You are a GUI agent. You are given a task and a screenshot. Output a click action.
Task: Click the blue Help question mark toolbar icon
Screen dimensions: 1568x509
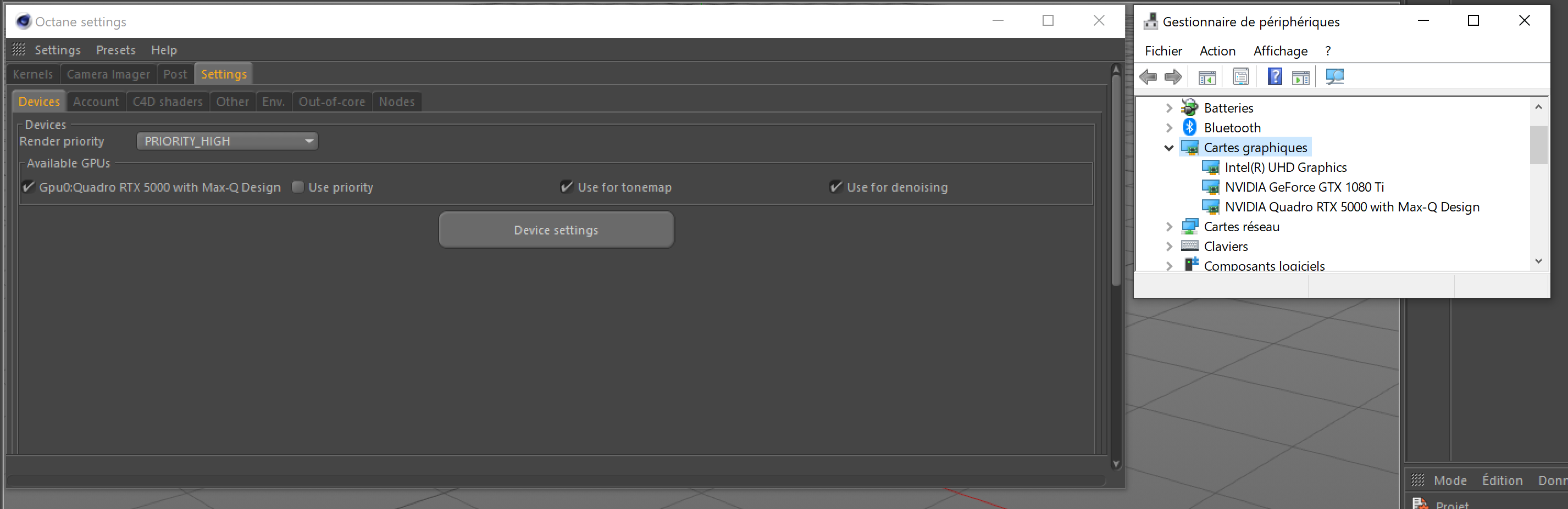tap(1275, 77)
